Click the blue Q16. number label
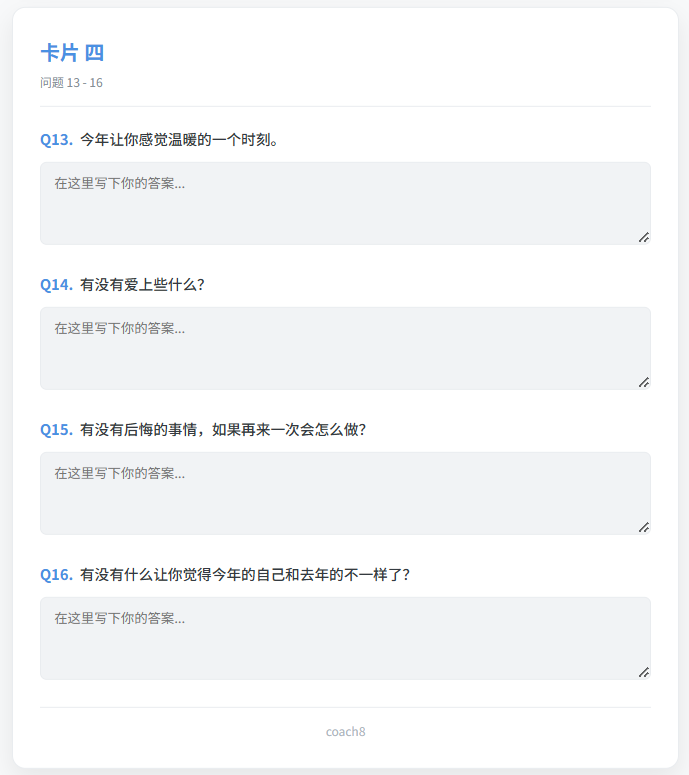The image size is (689, 775). [x=56, y=575]
